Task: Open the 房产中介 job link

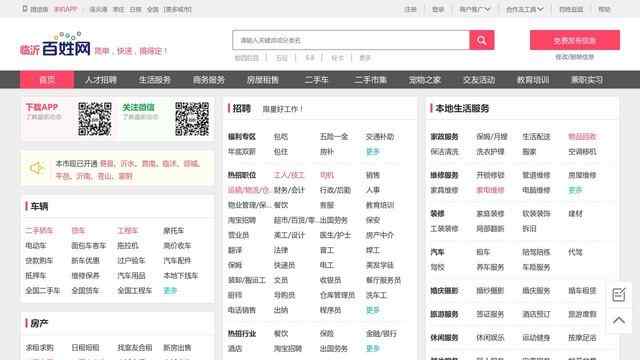Action: [x=380, y=235]
